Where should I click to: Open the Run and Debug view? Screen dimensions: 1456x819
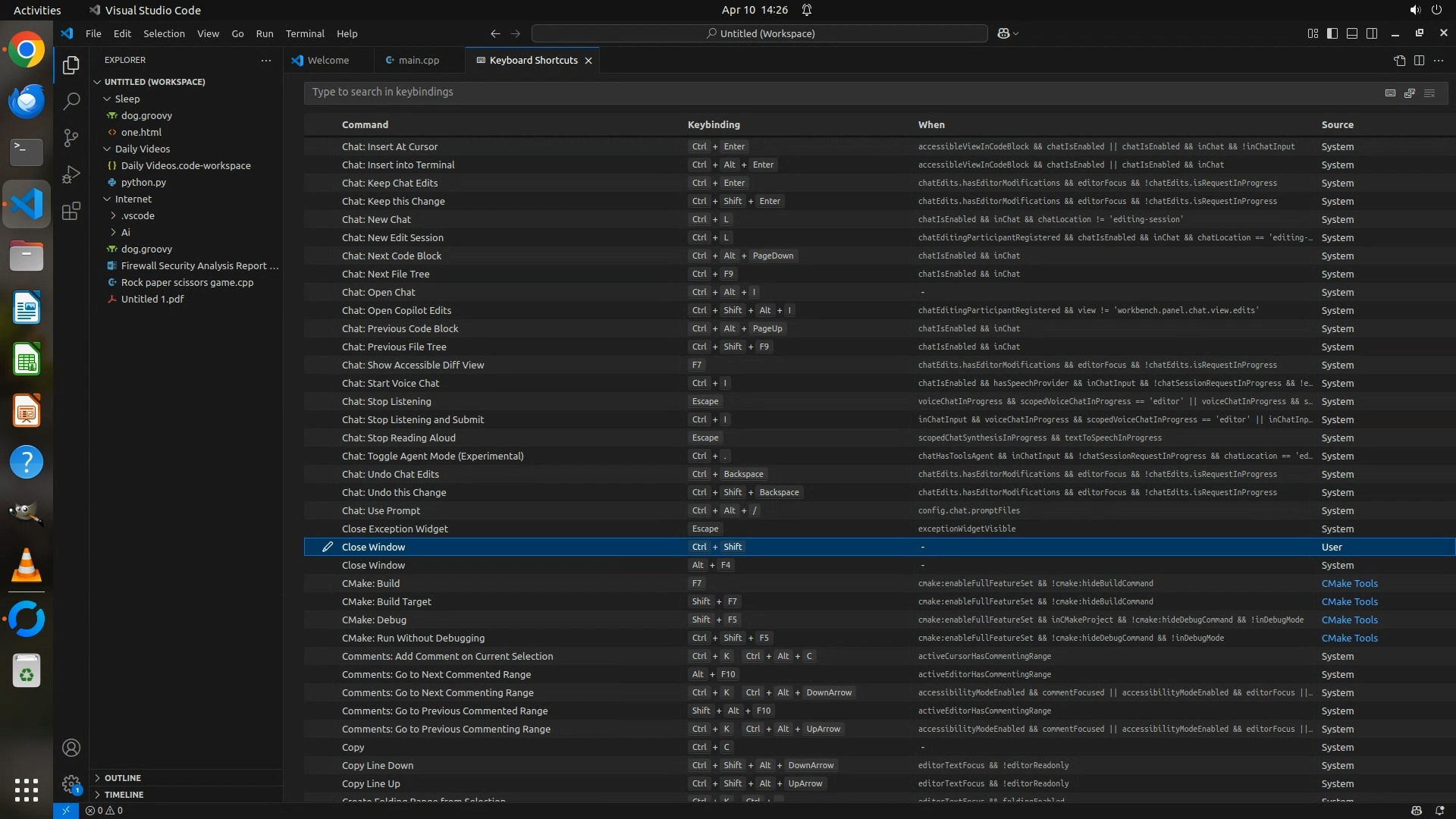point(71,174)
